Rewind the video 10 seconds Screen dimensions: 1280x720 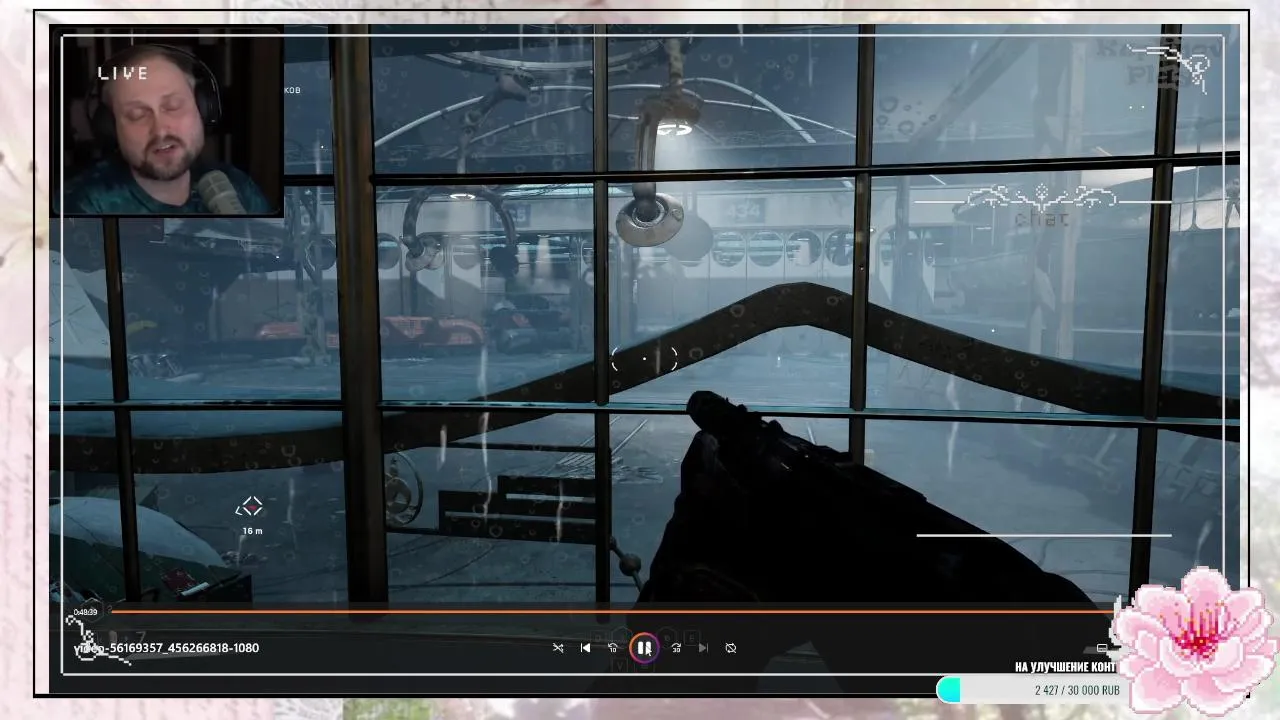(613, 648)
